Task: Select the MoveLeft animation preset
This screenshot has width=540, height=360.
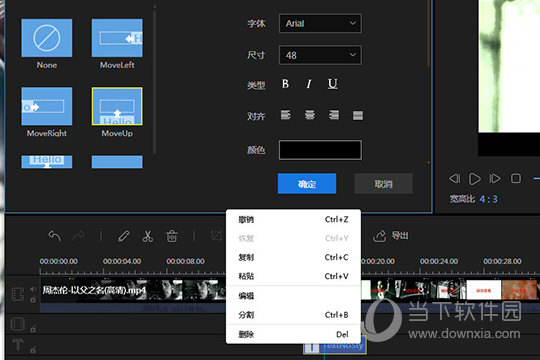Action: (x=117, y=38)
